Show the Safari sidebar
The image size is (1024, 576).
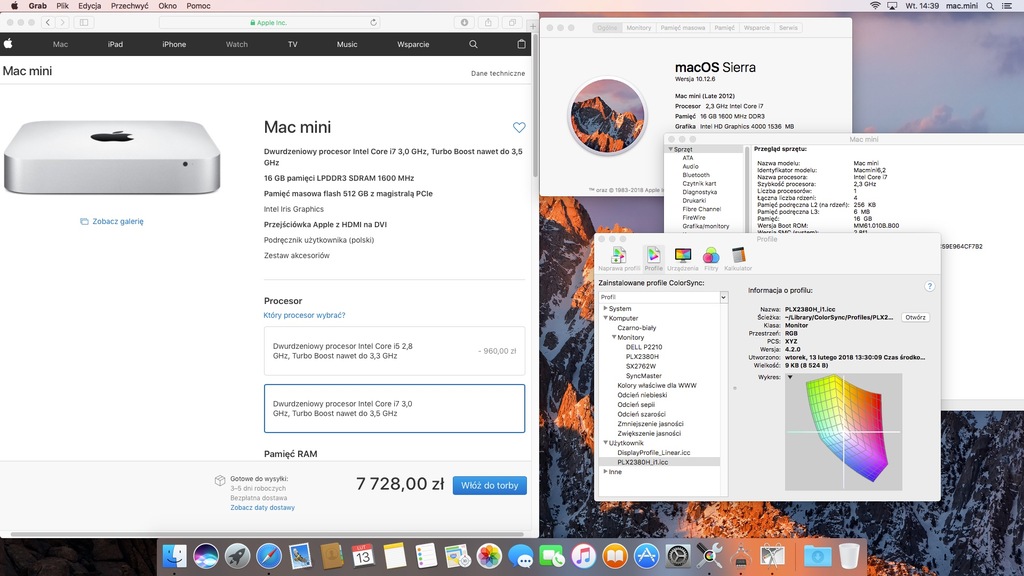pyautogui.click(x=84, y=22)
